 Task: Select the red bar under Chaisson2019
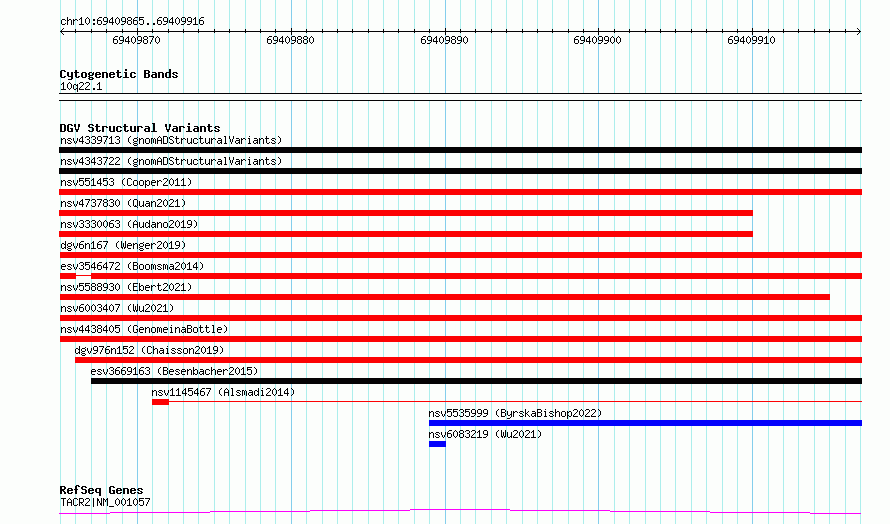468,360
